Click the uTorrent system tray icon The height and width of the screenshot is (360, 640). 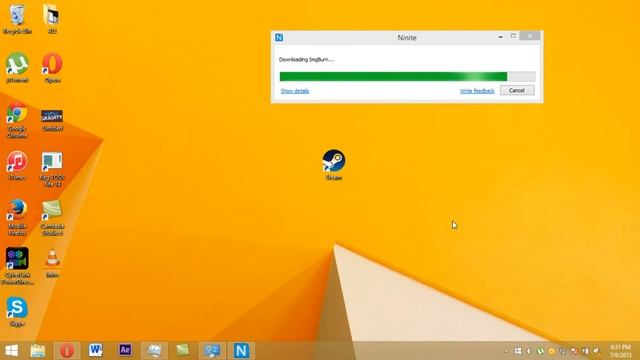(x=540, y=351)
